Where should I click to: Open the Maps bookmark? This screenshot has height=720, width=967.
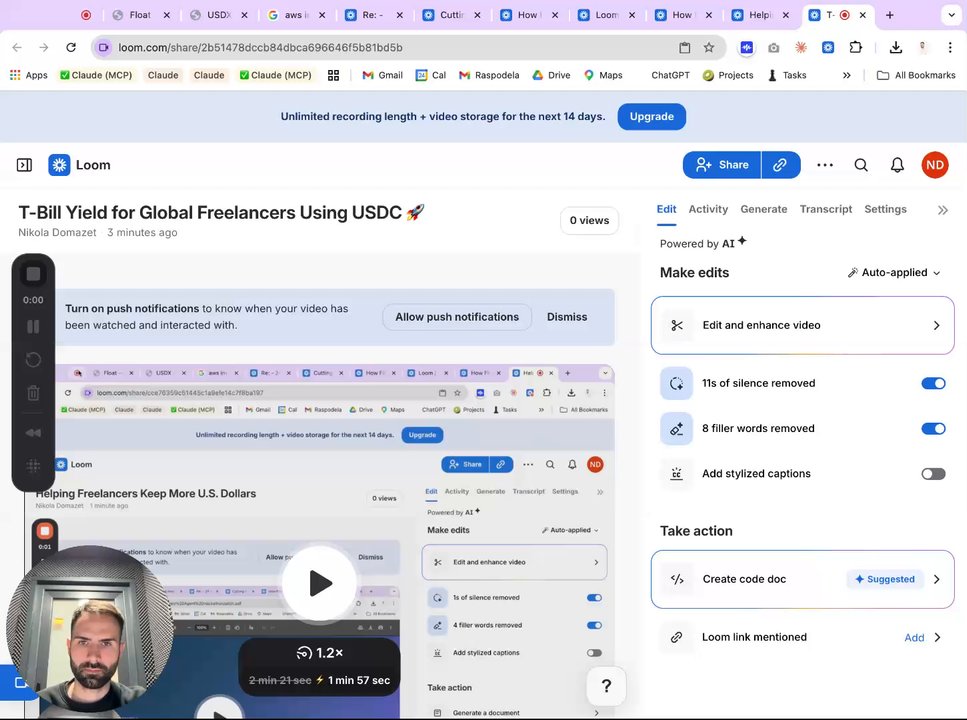[x=603, y=75]
